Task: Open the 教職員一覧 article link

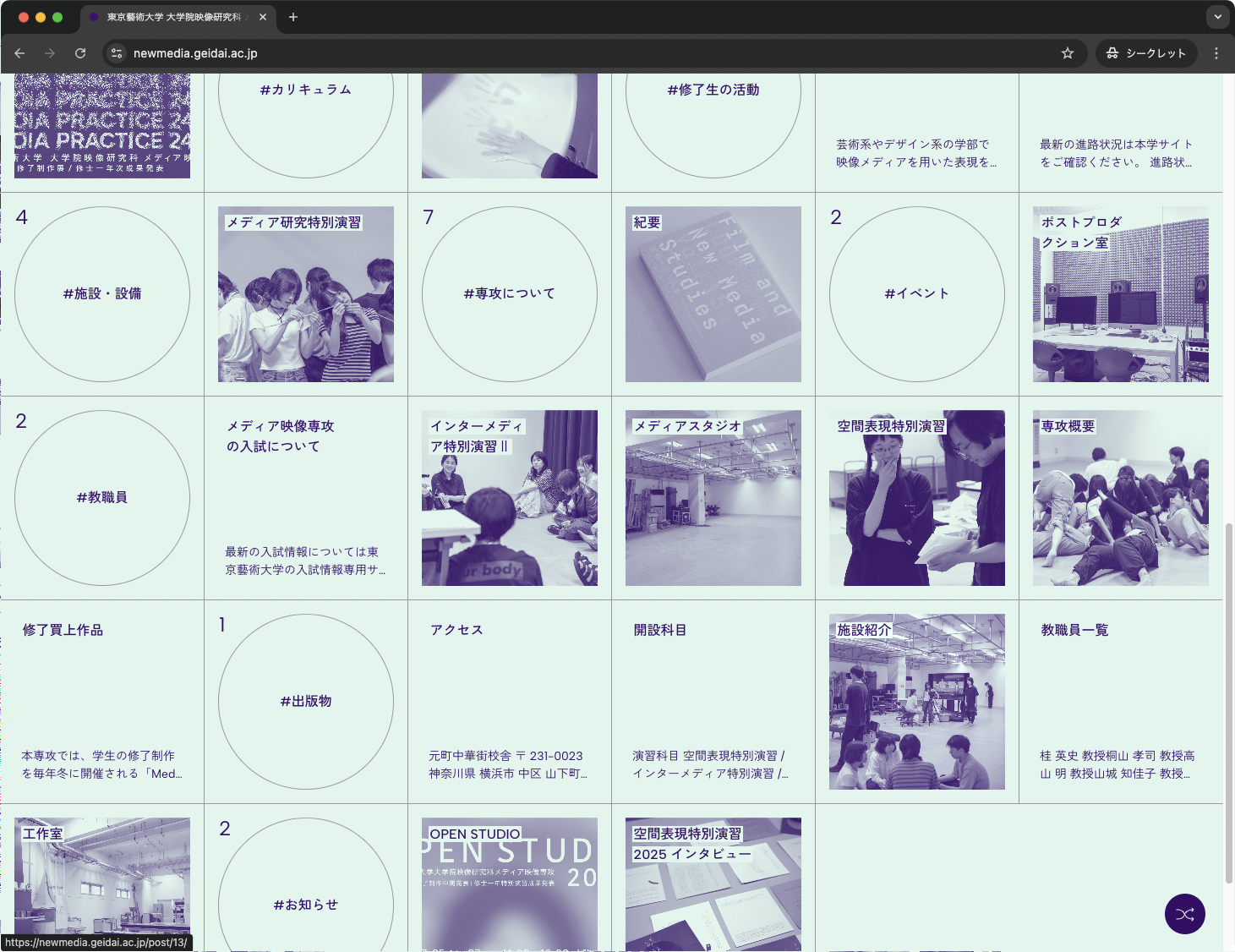Action: pos(1120,701)
